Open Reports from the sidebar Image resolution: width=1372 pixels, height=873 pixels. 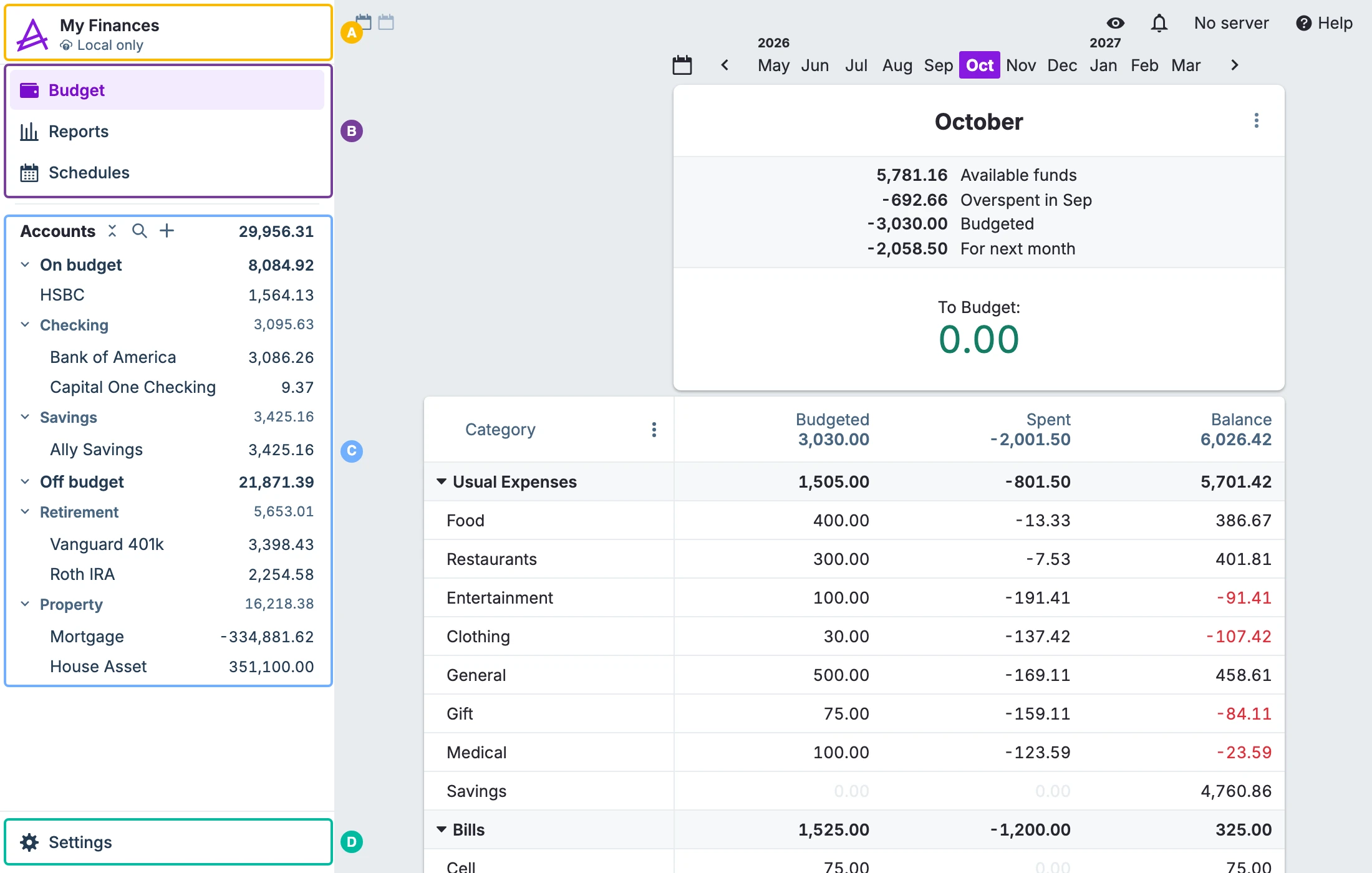[167, 131]
